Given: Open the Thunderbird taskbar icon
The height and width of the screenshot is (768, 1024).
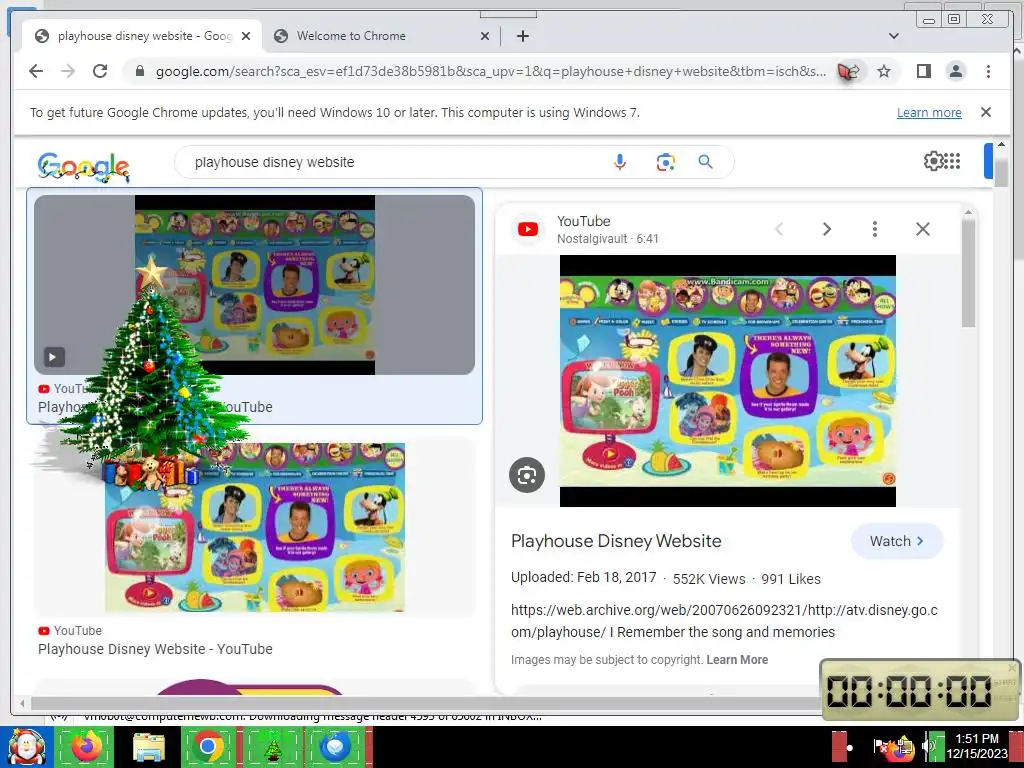Looking at the screenshot, I should 336,746.
